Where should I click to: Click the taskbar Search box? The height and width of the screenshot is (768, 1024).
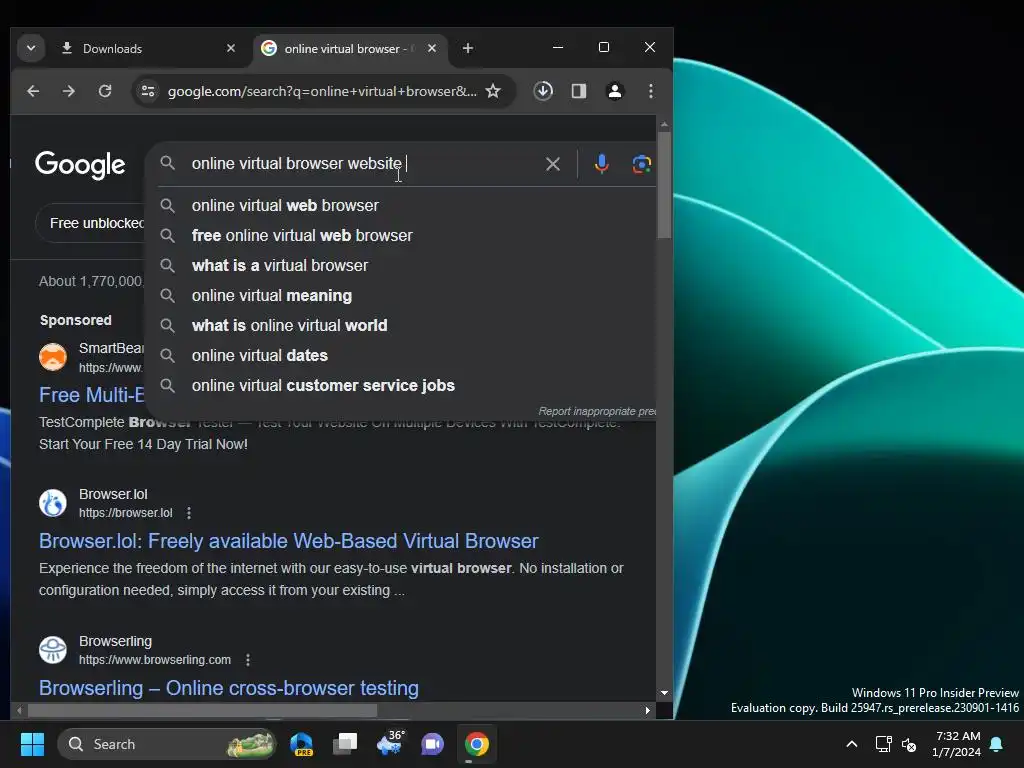pos(167,744)
